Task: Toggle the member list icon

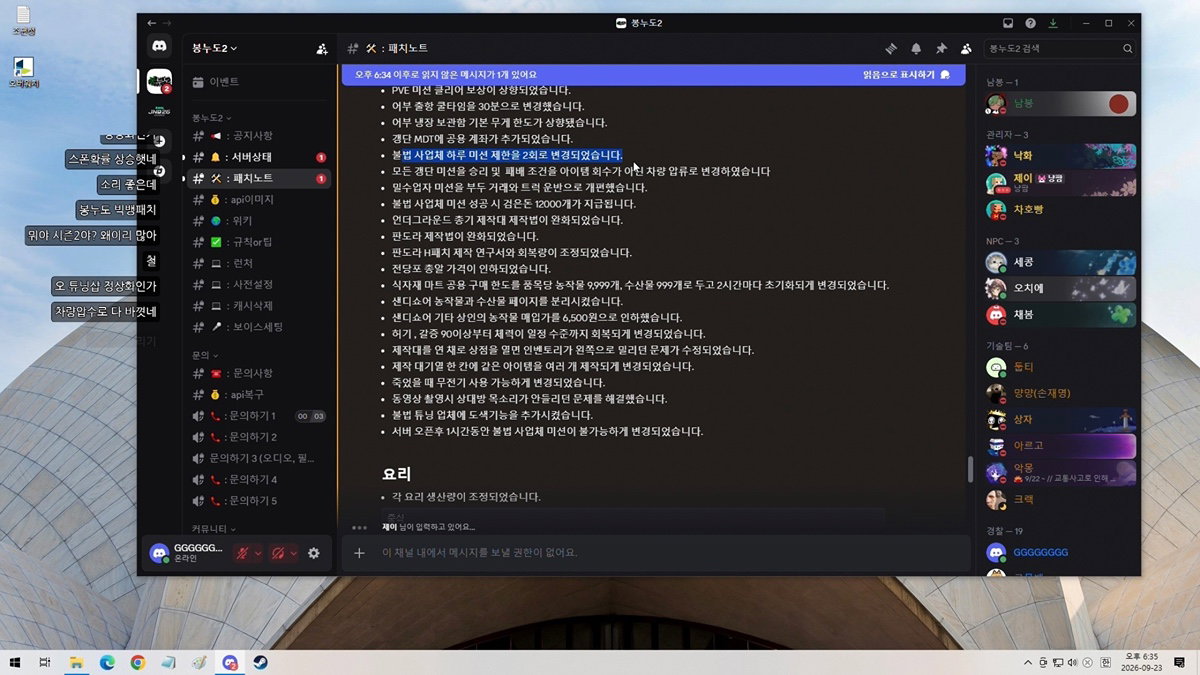Action: pyautogui.click(x=966, y=48)
